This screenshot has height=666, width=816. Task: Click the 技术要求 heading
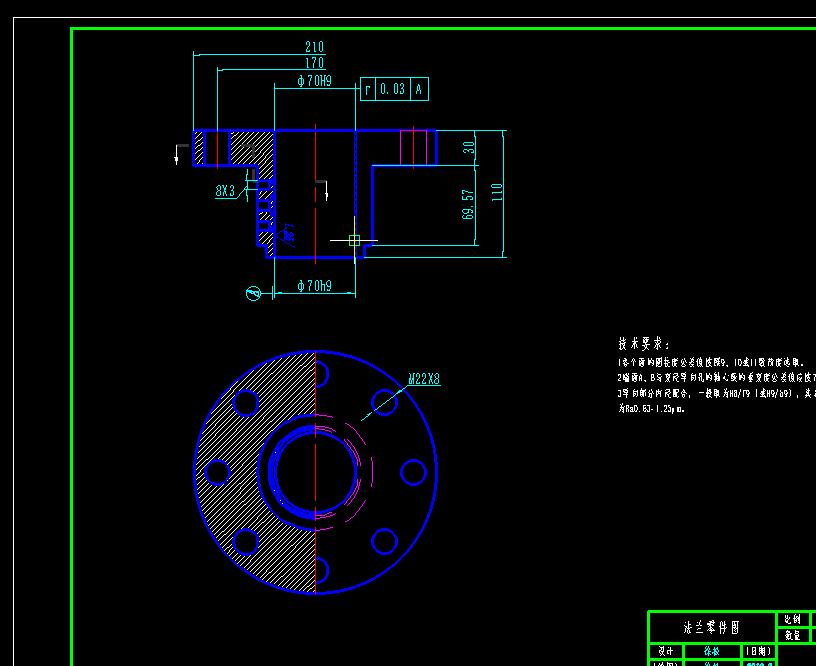644,343
